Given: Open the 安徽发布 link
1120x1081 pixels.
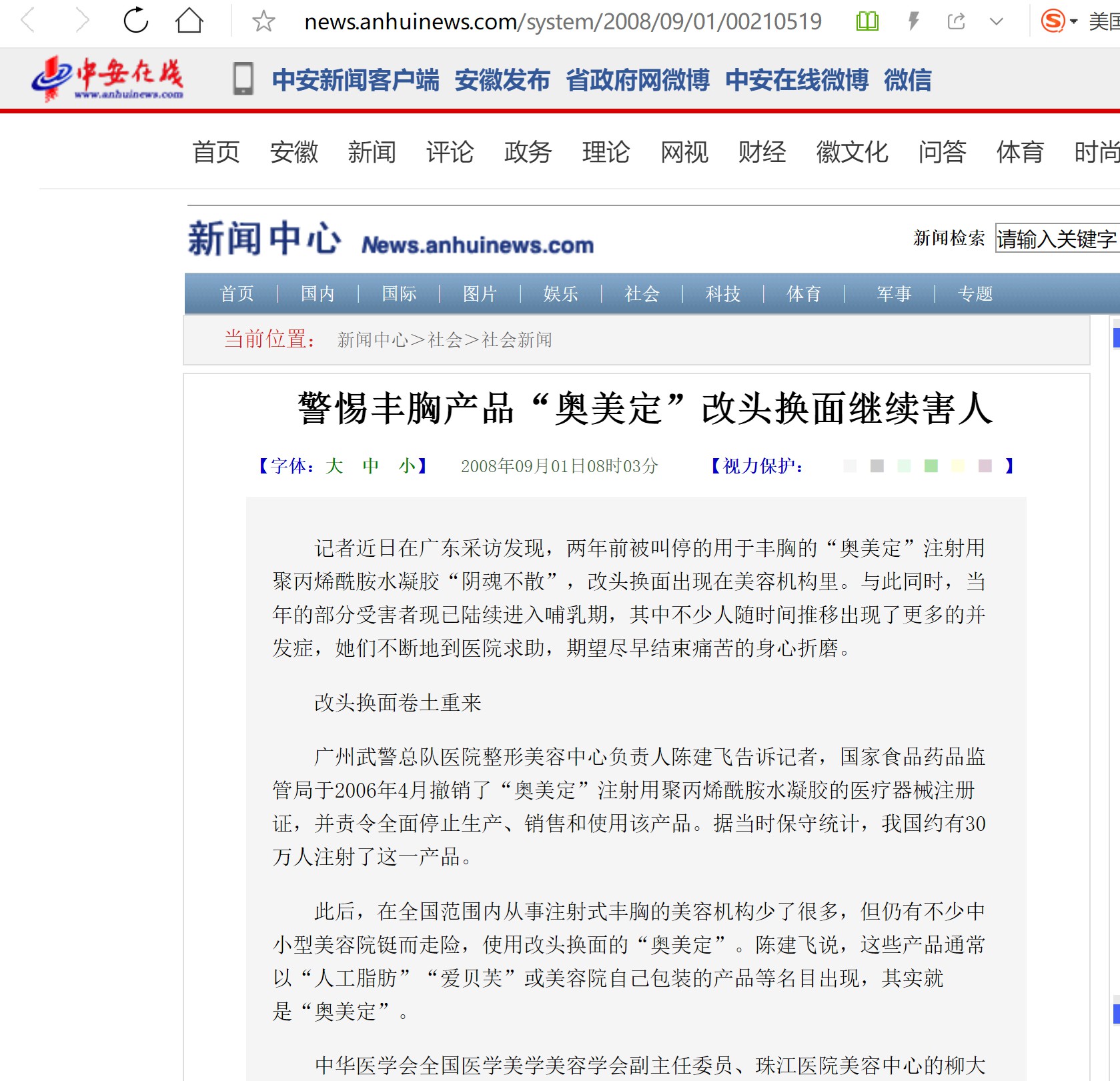Looking at the screenshot, I should (502, 80).
